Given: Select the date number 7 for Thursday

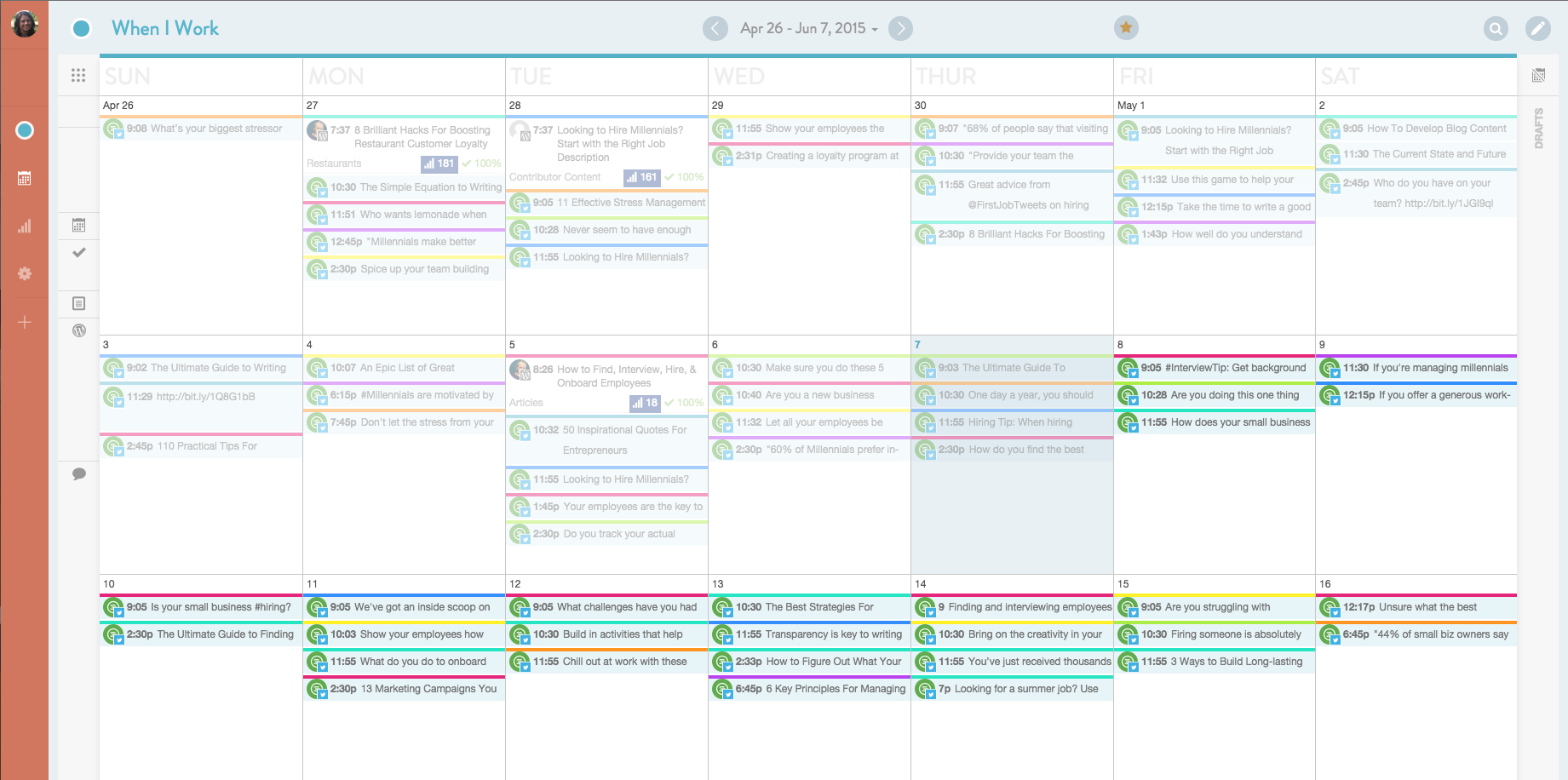Looking at the screenshot, I should 917,345.
